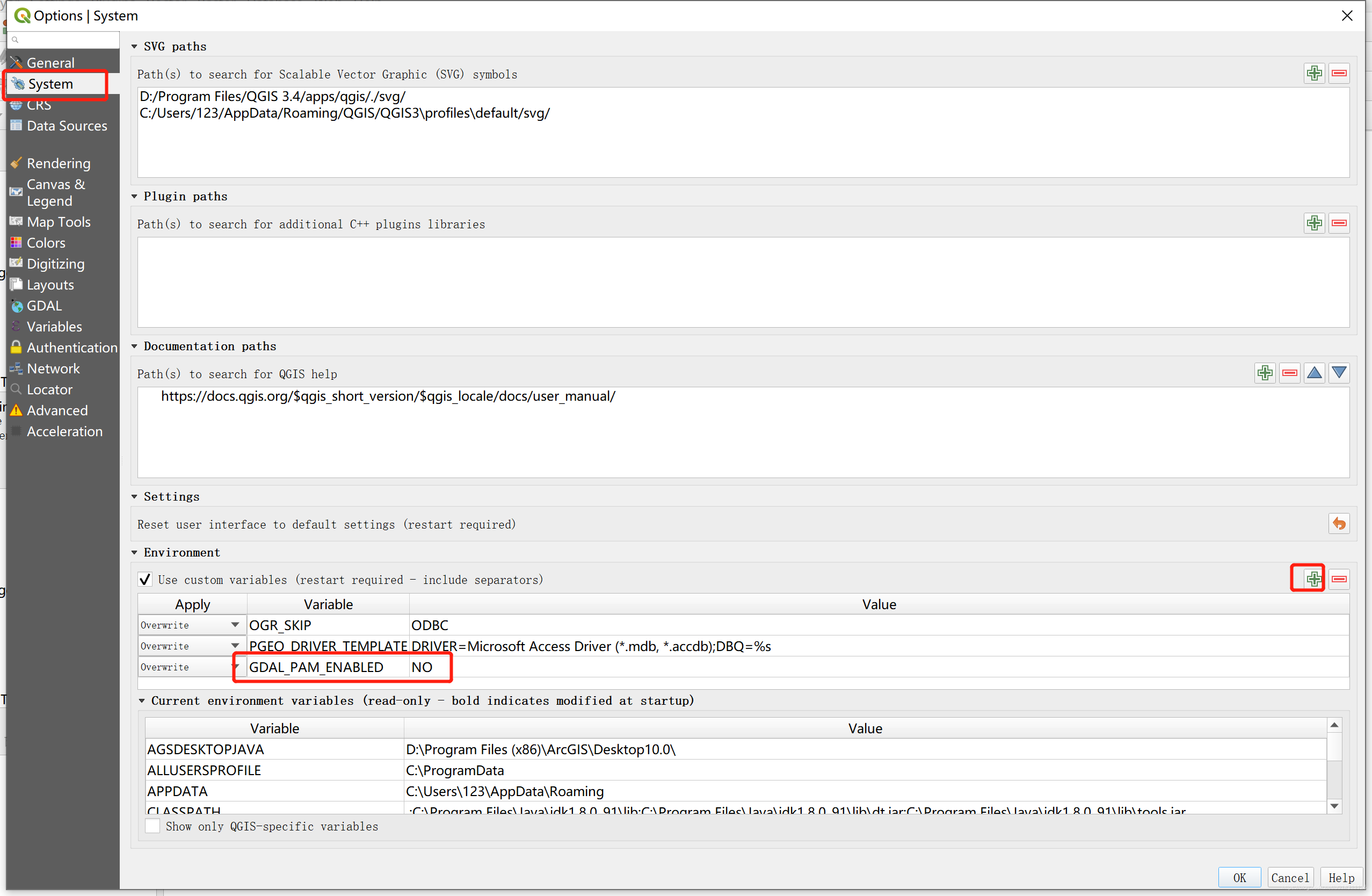Collapse the Plugin paths section
The height and width of the screenshot is (896, 1372).
point(134,196)
